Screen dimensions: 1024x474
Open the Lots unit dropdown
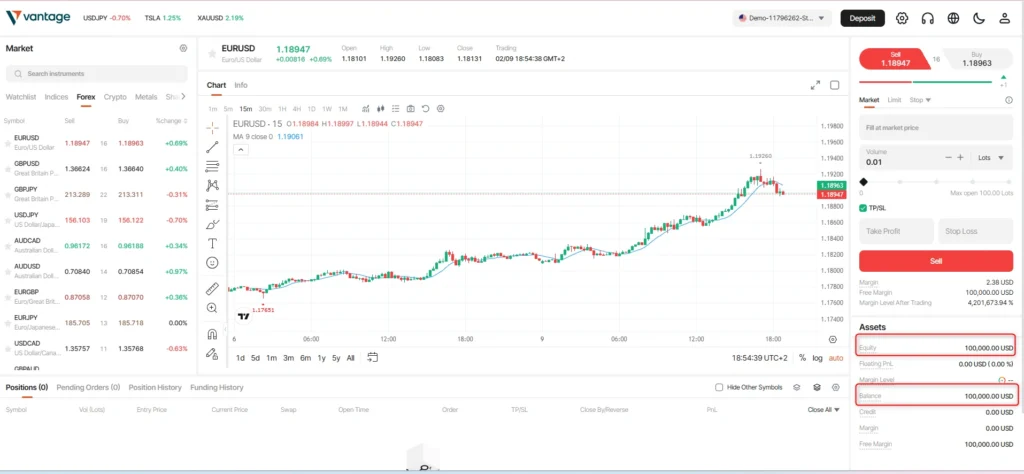tap(990, 157)
